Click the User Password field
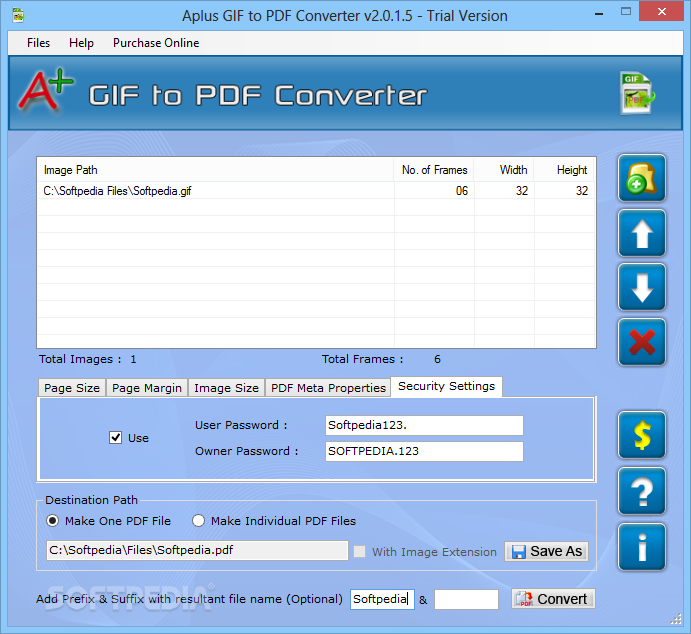The height and width of the screenshot is (634, 691). coord(424,425)
